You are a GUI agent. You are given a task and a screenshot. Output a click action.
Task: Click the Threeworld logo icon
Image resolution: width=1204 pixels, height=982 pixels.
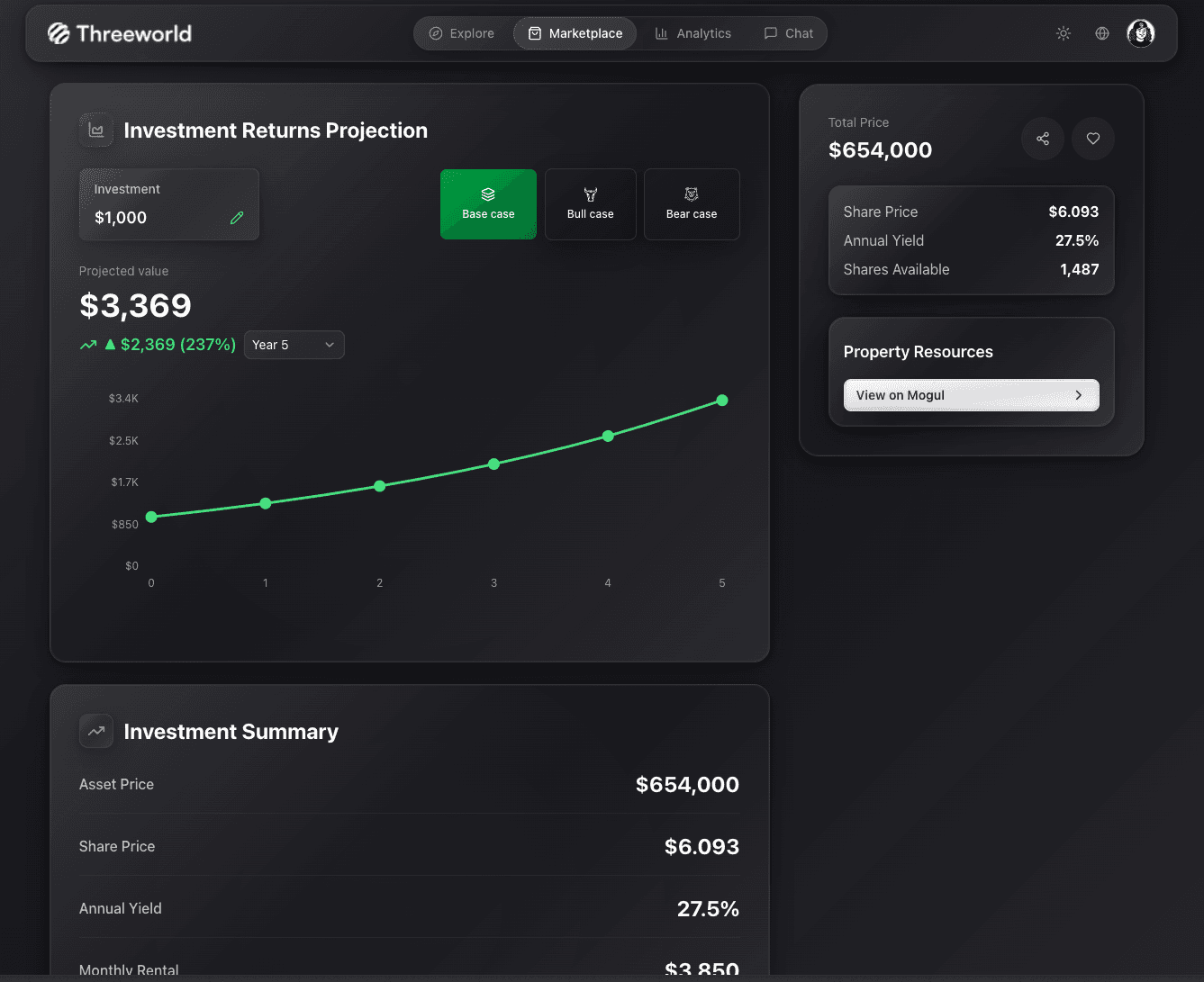59,33
